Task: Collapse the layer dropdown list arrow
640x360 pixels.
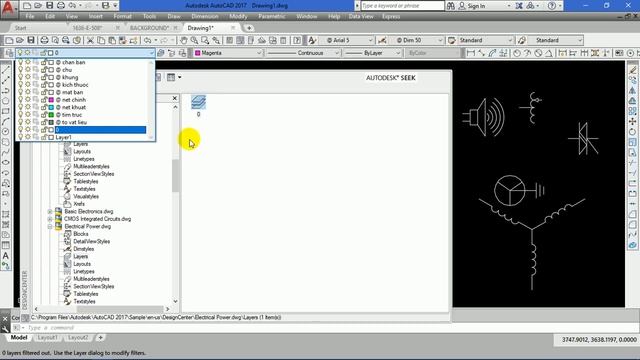Action: pos(151,53)
